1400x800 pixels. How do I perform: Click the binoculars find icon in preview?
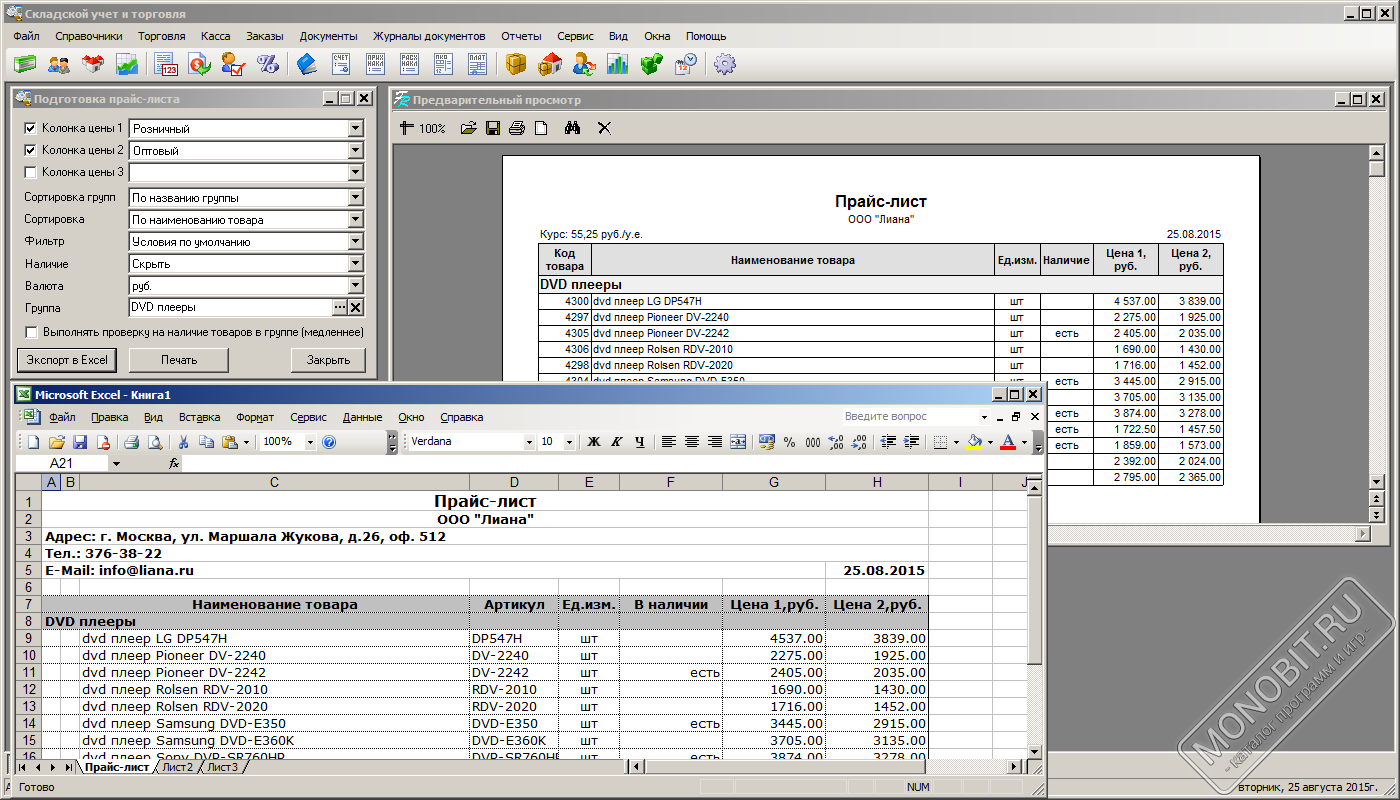(573, 128)
